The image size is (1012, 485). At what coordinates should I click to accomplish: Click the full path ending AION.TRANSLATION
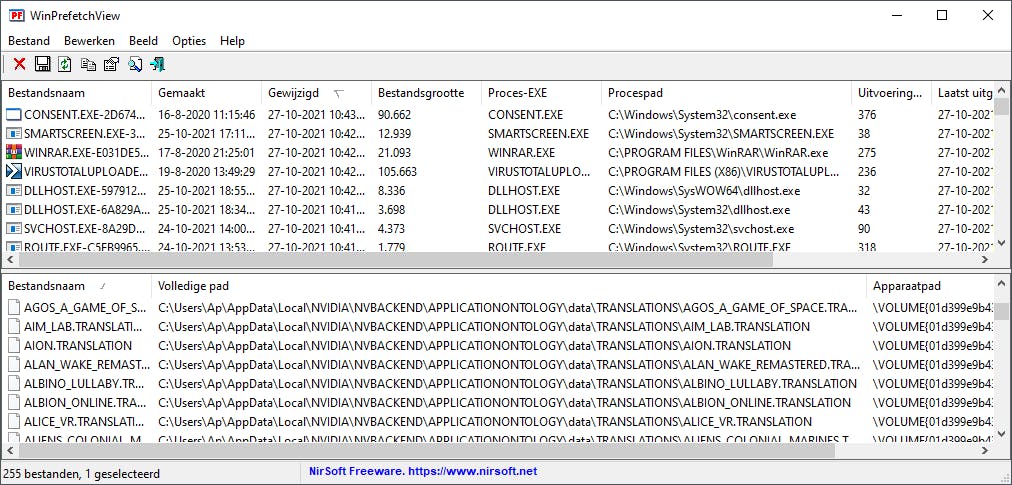coord(474,346)
